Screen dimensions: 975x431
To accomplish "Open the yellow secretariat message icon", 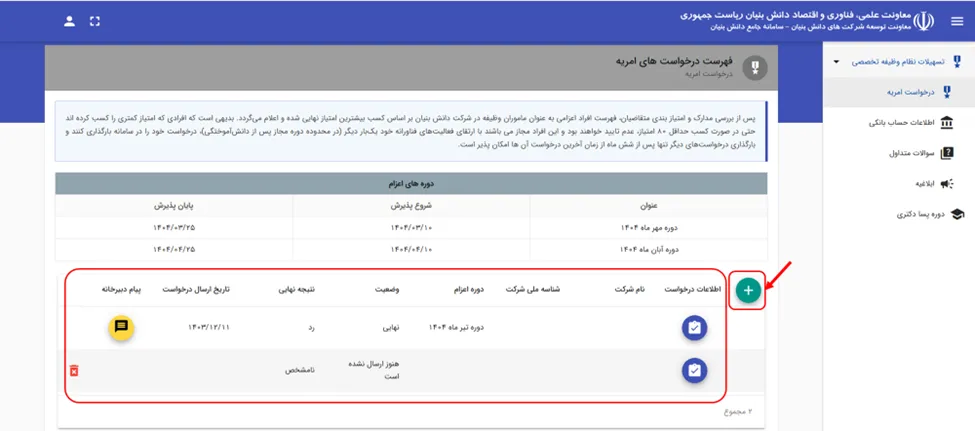I will click(121, 327).
